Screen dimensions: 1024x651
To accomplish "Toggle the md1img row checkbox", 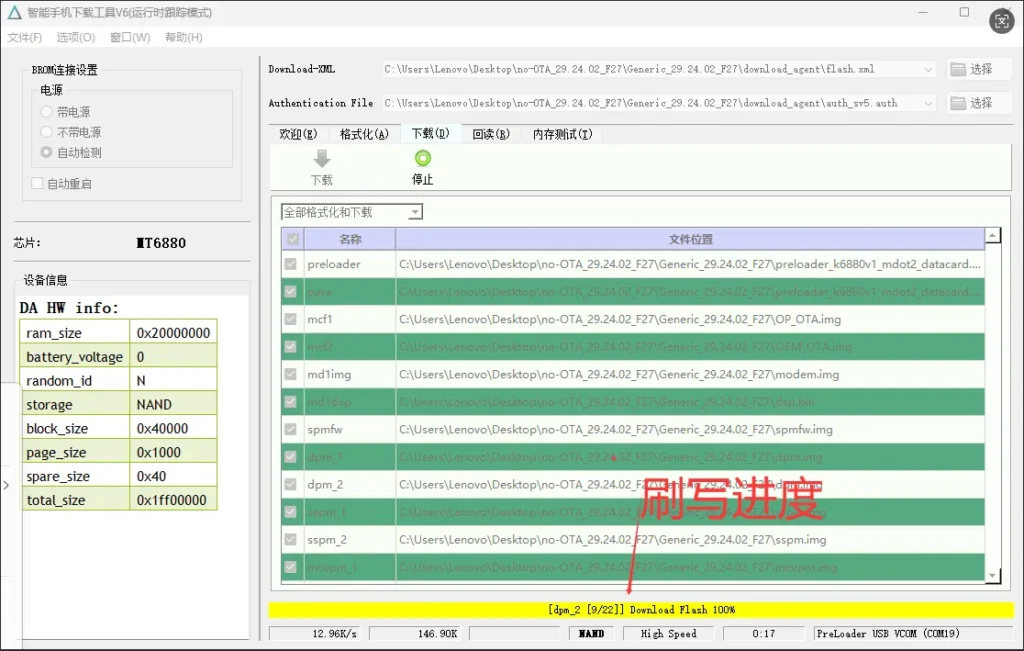I will coord(291,374).
